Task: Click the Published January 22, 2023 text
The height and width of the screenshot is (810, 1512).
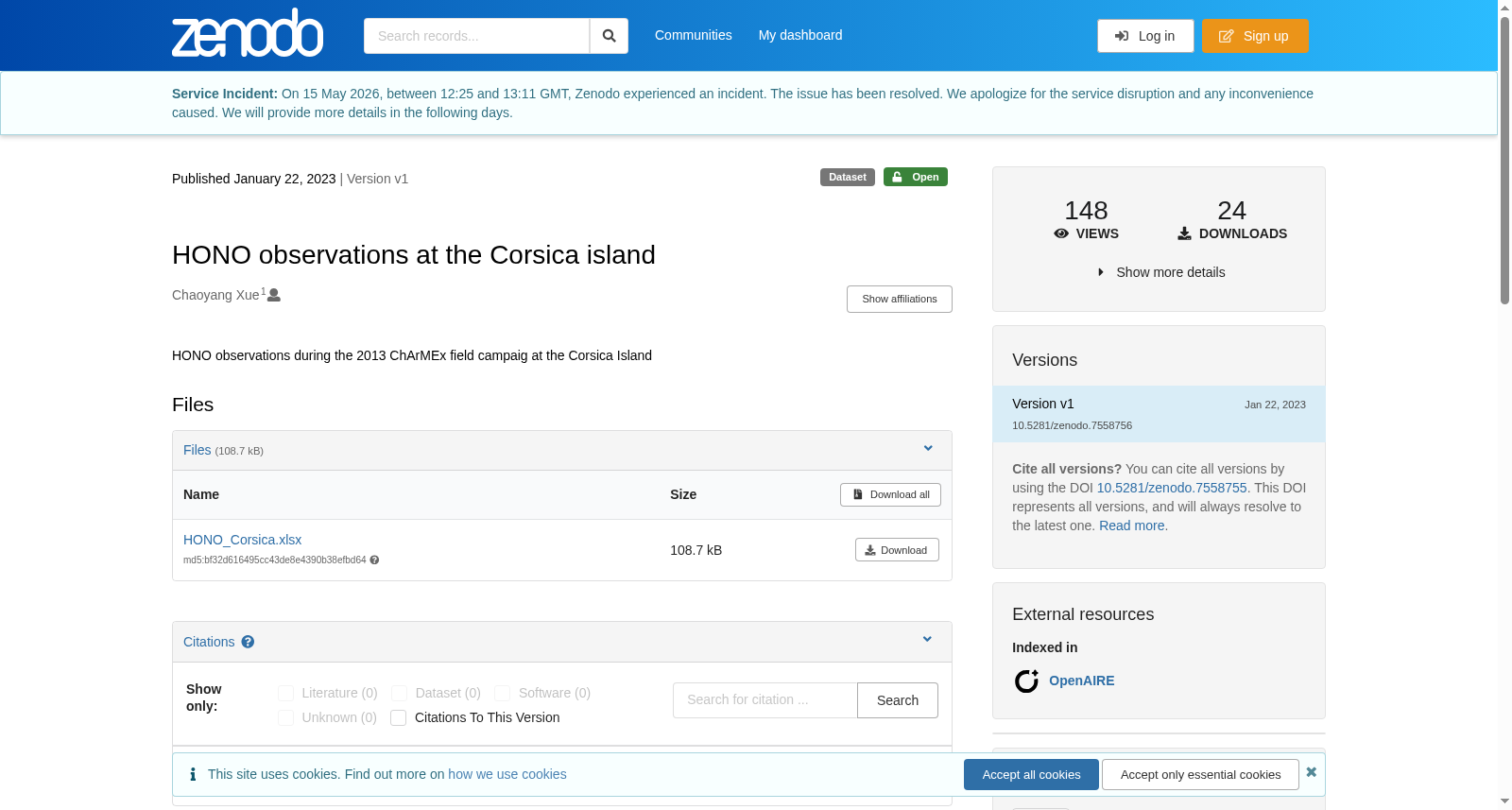Action: (x=253, y=179)
